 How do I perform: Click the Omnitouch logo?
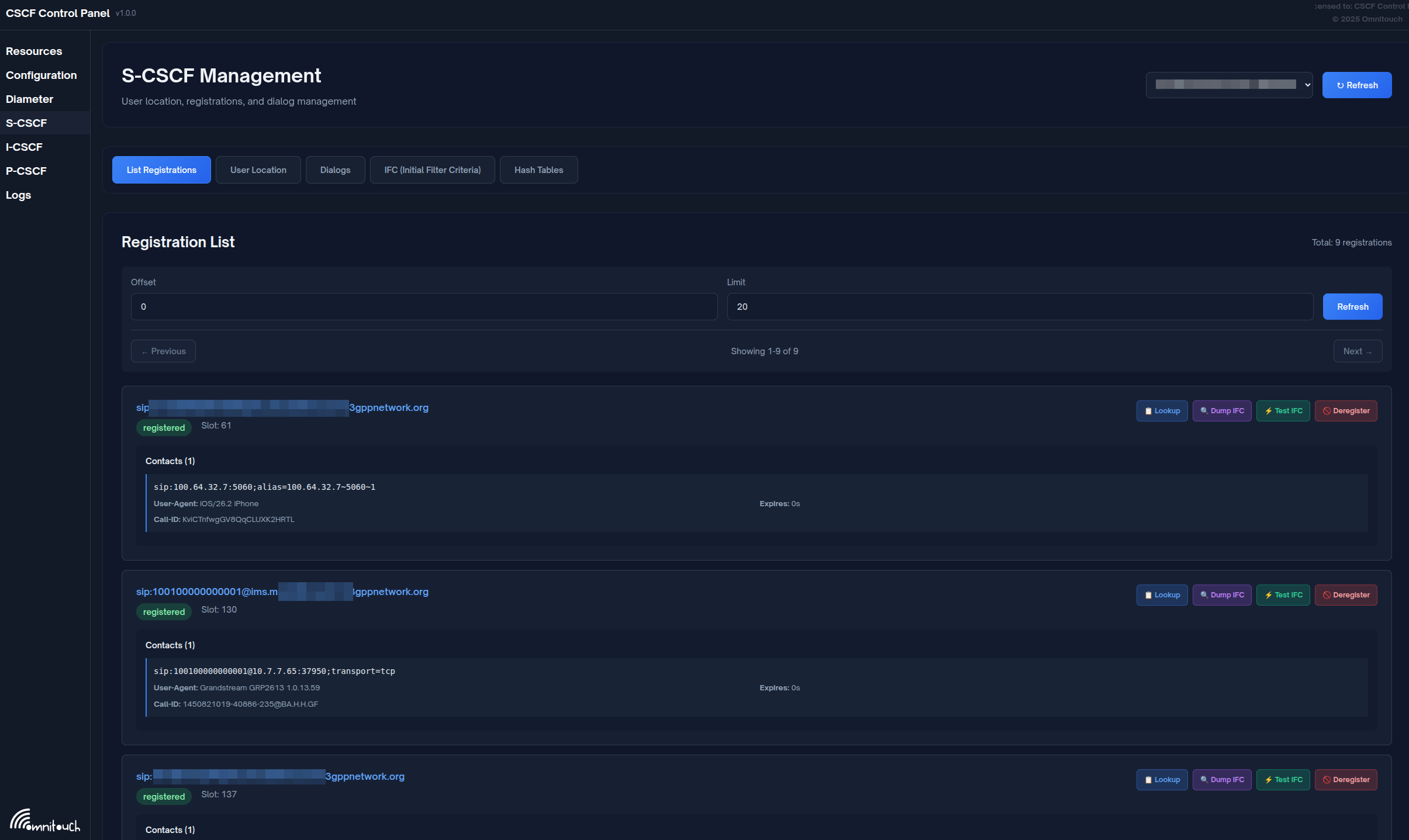click(x=45, y=821)
